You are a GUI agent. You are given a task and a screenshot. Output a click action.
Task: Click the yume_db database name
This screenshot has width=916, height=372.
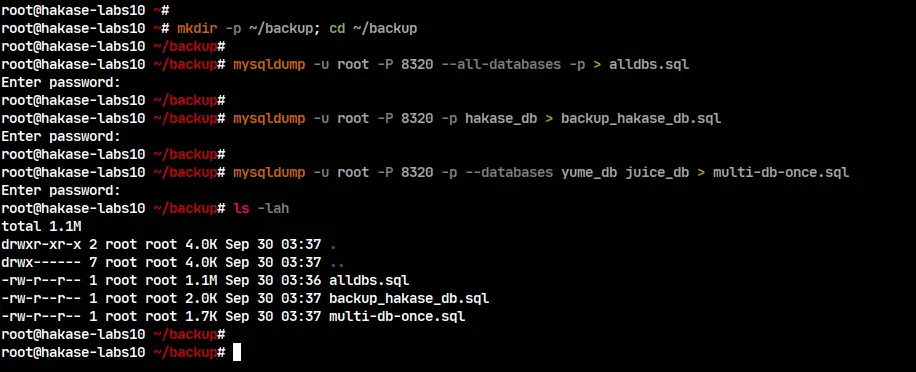(x=589, y=172)
